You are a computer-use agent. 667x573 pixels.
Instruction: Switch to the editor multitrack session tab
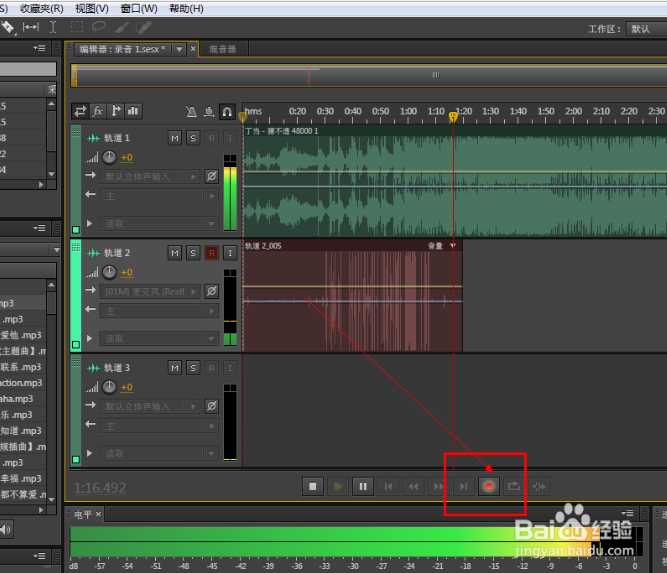click(x=122, y=49)
